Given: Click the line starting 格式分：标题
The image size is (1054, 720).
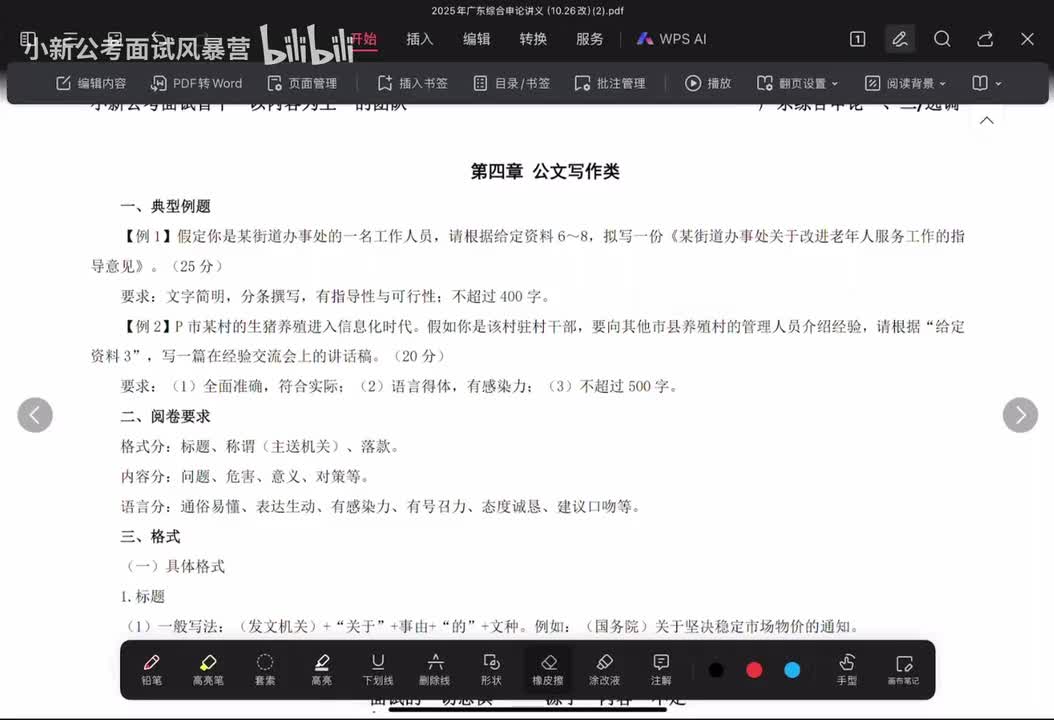Looking at the screenshot, I should (259, 446).
